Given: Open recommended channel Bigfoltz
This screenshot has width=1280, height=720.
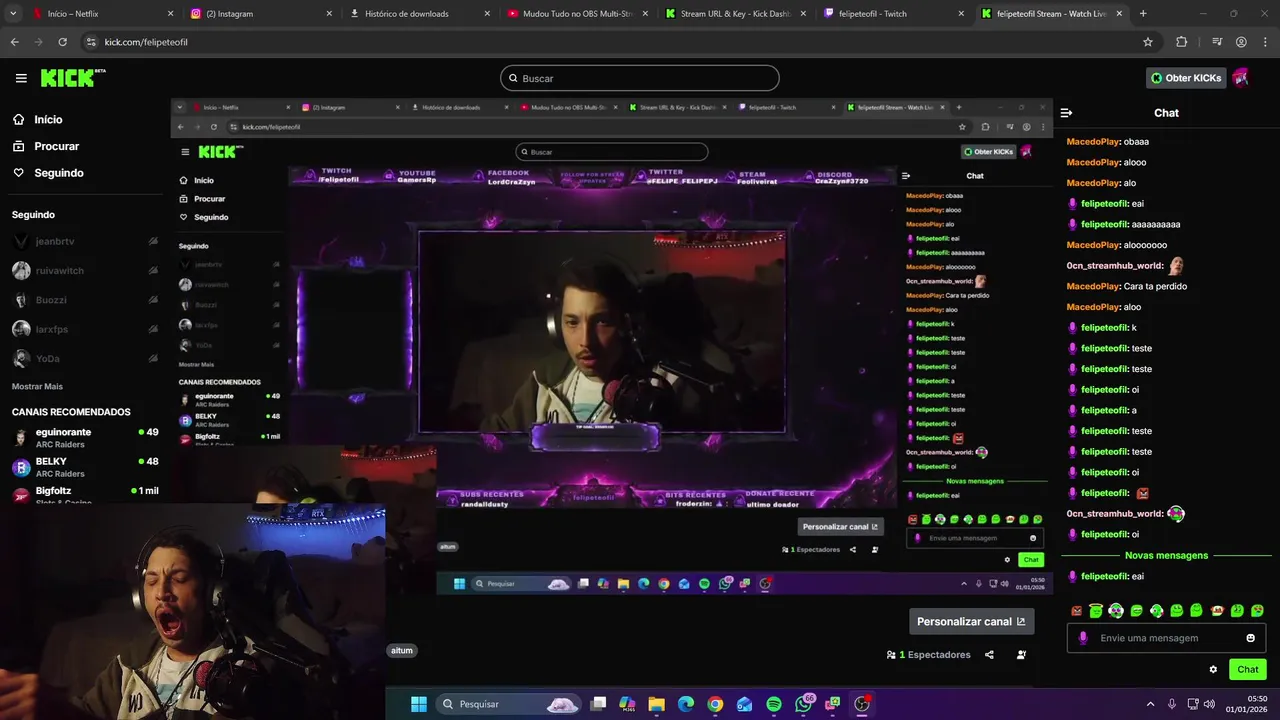Looking at the screenshot, I should coord(85,494).
